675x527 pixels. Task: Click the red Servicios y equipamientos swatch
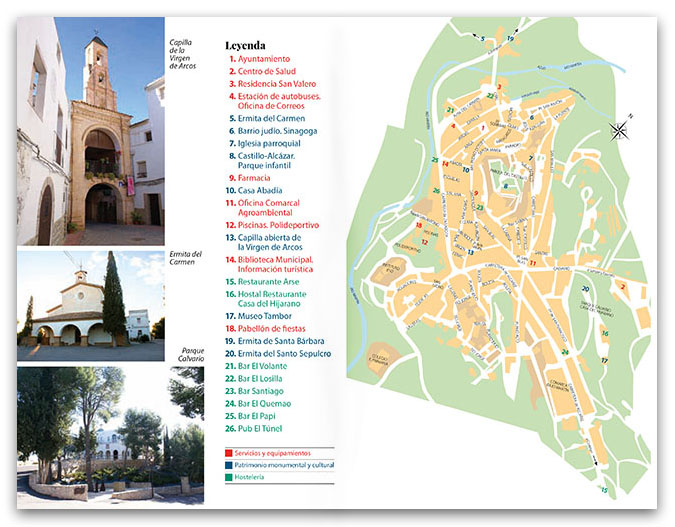pyautogui.click(x=230, y=453)
